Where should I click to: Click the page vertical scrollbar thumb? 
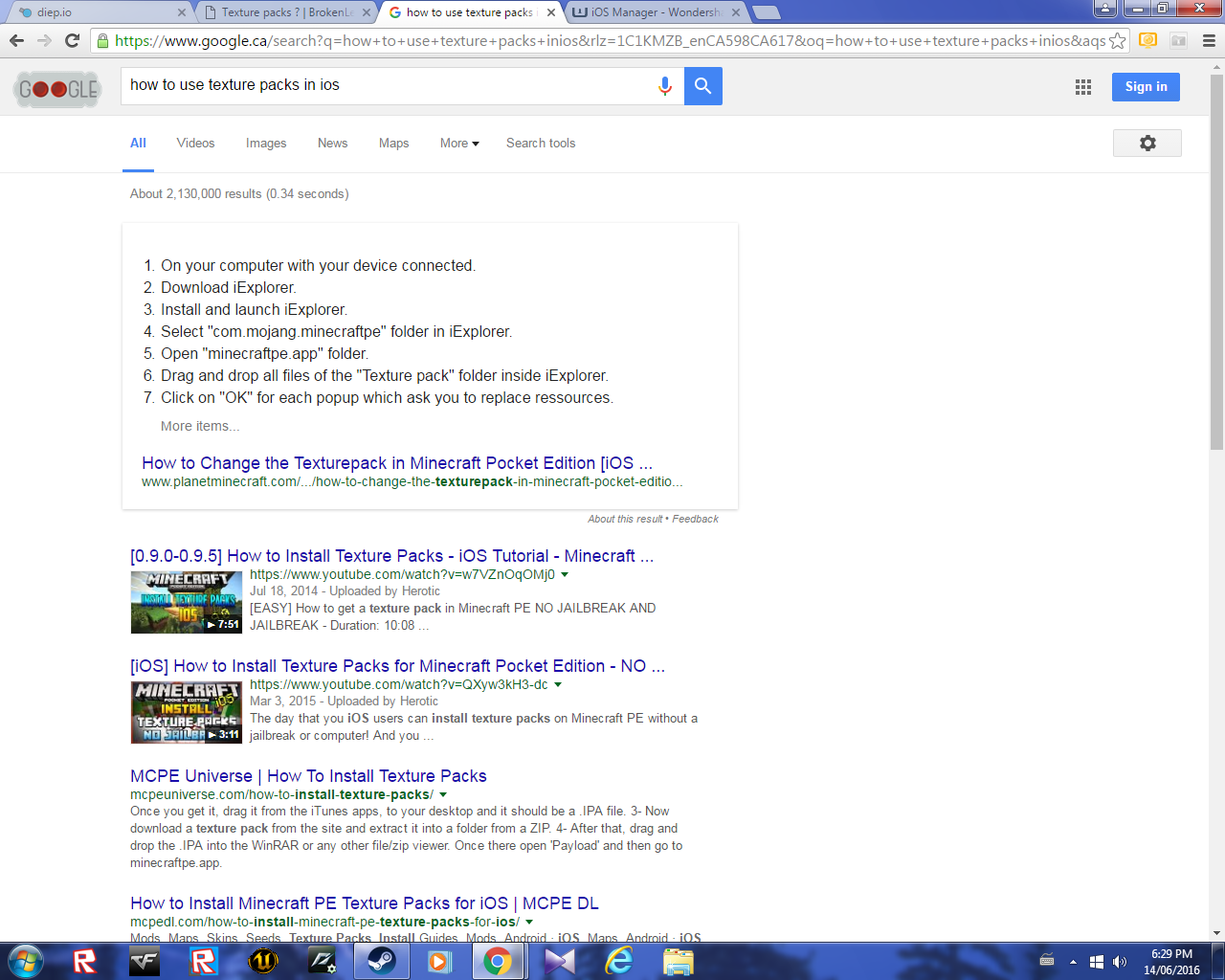(1216, 263)
